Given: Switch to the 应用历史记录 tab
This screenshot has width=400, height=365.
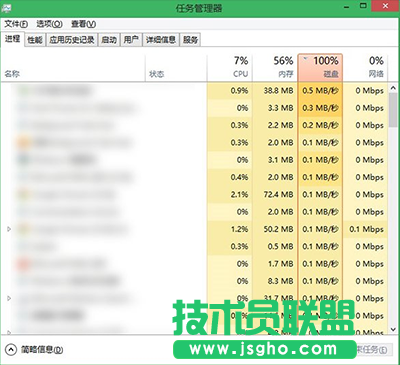Looking at the screenshot, I should tap(72, 40).
